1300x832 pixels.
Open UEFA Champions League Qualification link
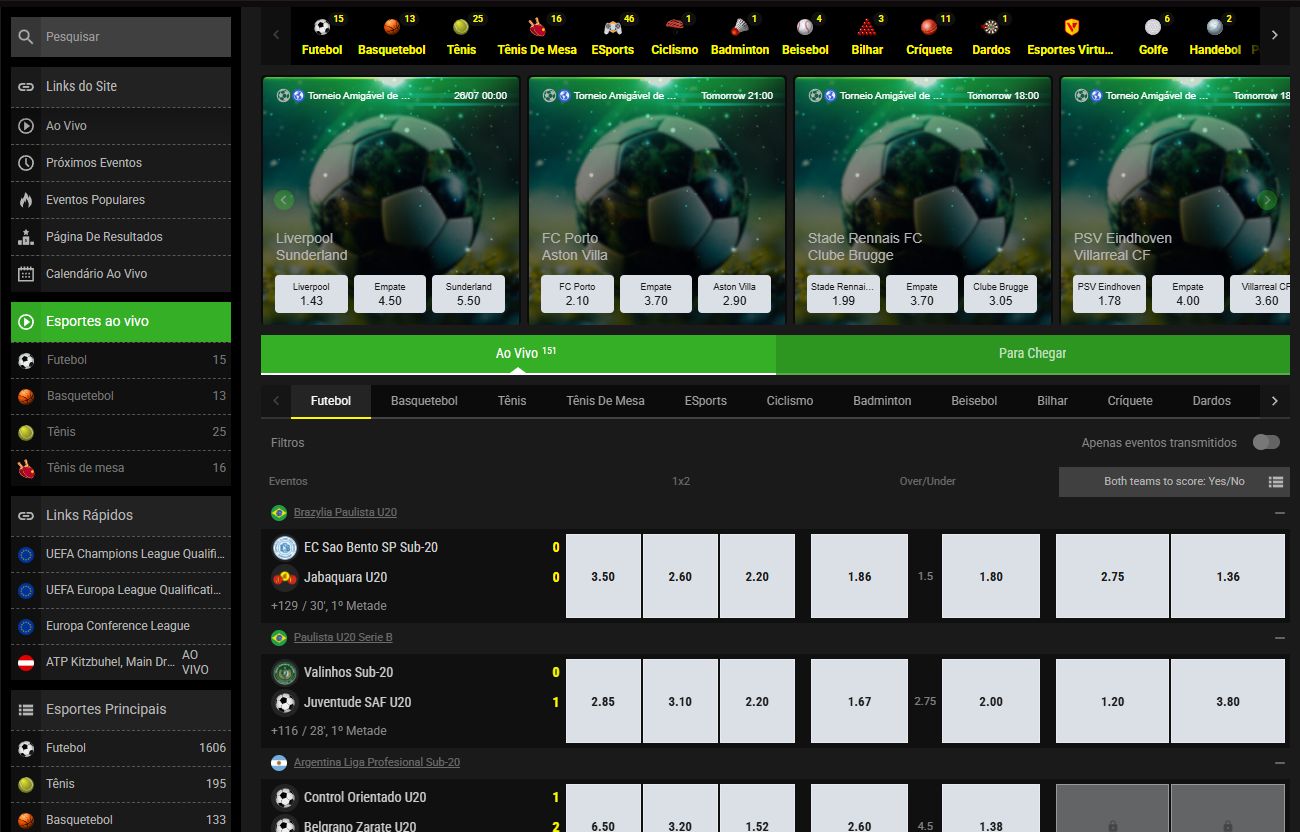121,554
